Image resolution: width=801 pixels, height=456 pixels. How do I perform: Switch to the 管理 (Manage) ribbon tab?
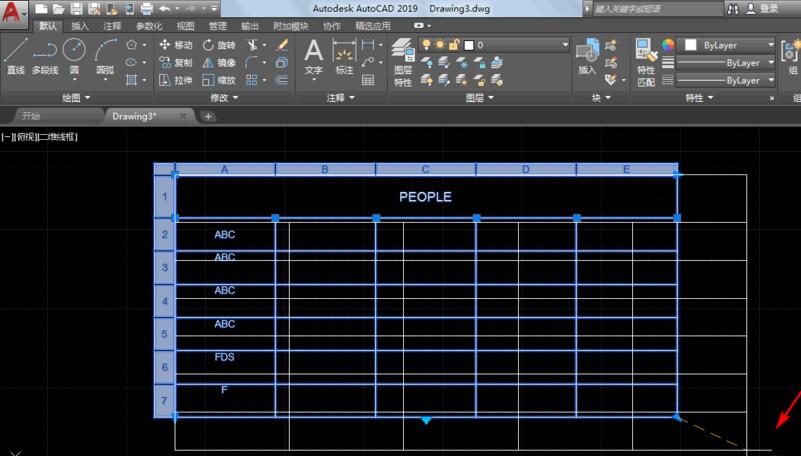pyautogui.click(x=218, y=26)
